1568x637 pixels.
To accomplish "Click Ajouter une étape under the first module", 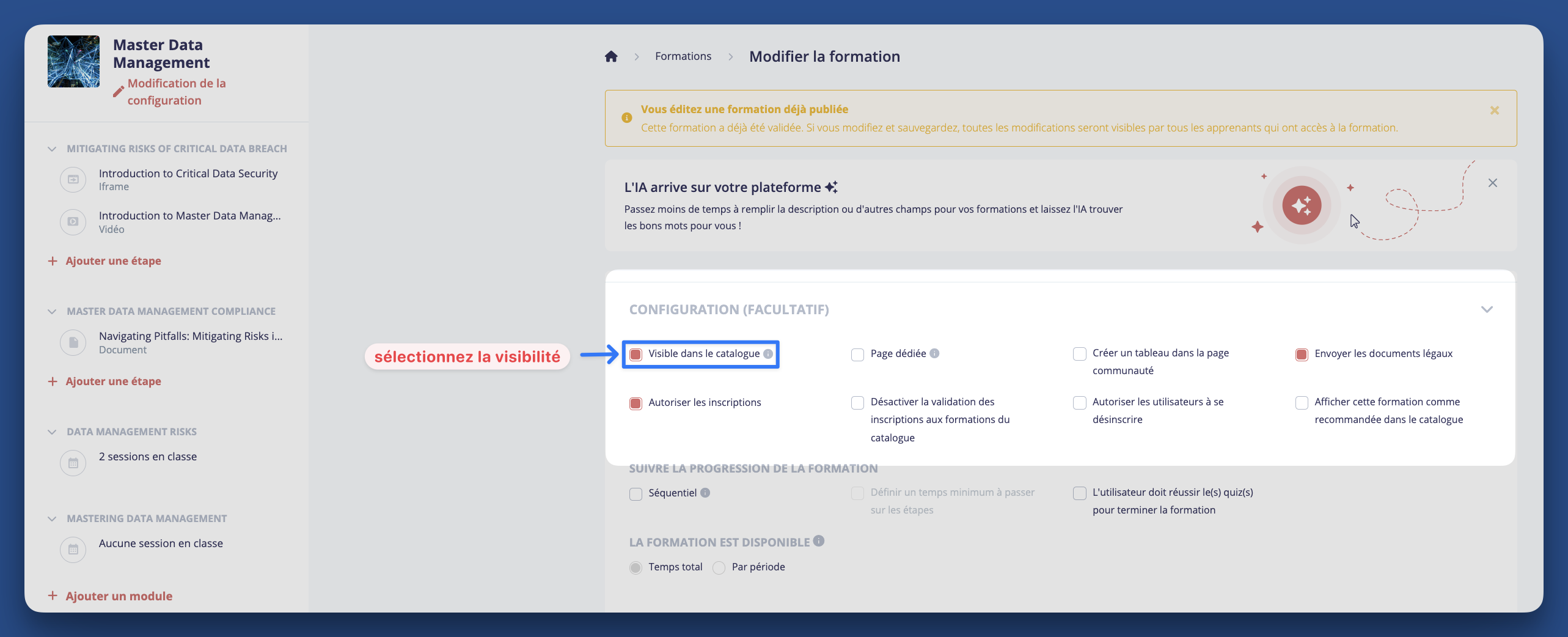I will point(113,260).
